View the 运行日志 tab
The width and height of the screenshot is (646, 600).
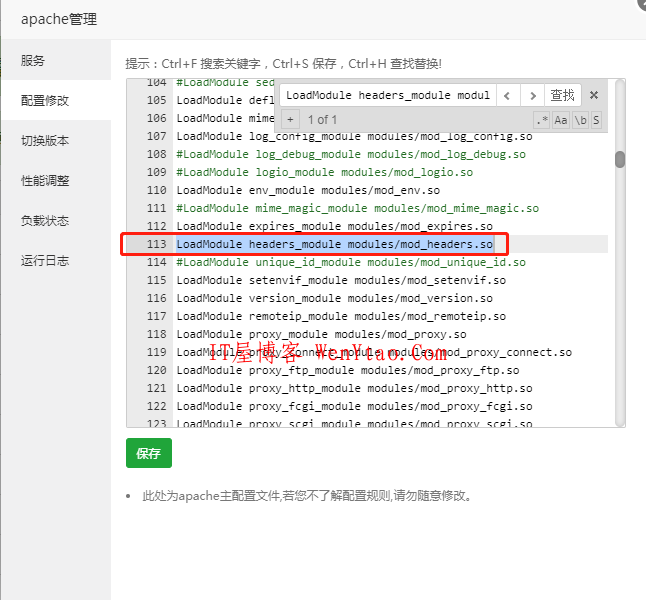point(56,260)
